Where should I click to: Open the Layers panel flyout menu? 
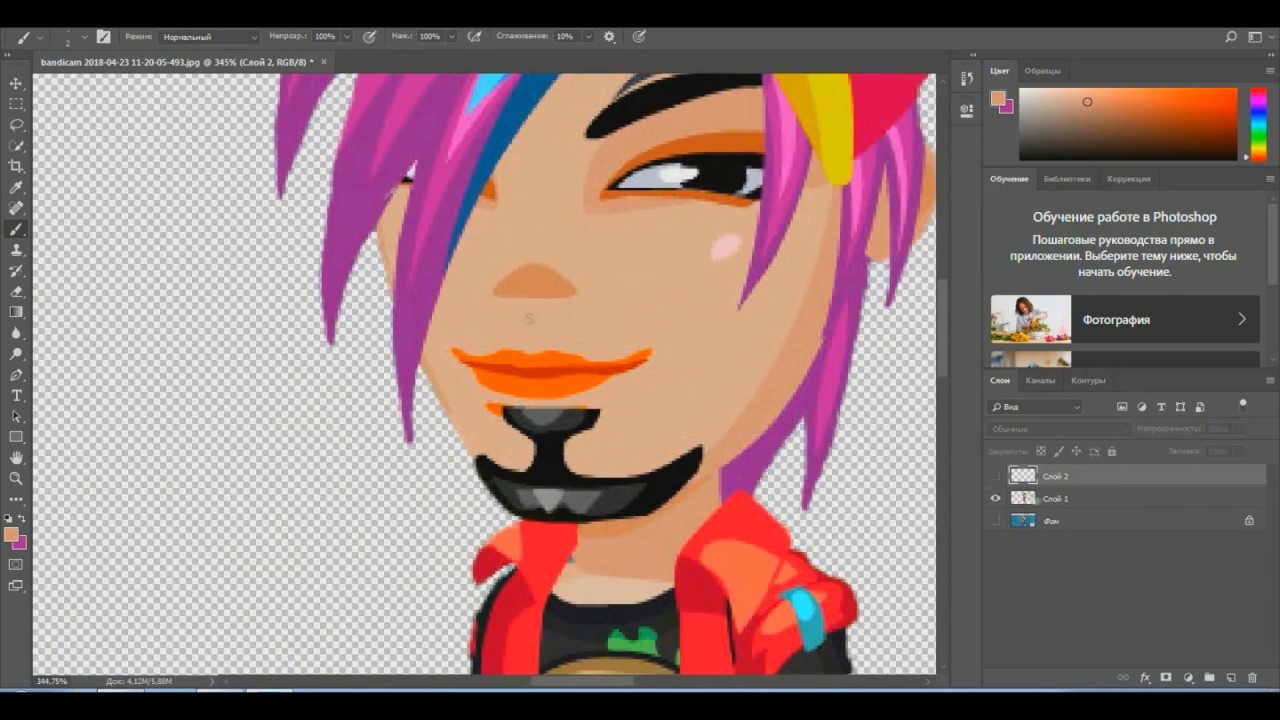pos(1270,381)
